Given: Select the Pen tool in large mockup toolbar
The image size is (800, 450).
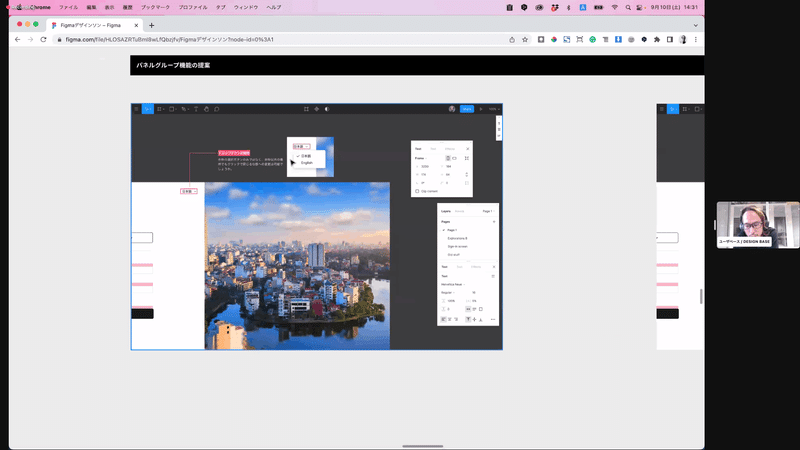Looking at the screenshot, I should click(184, 109).
